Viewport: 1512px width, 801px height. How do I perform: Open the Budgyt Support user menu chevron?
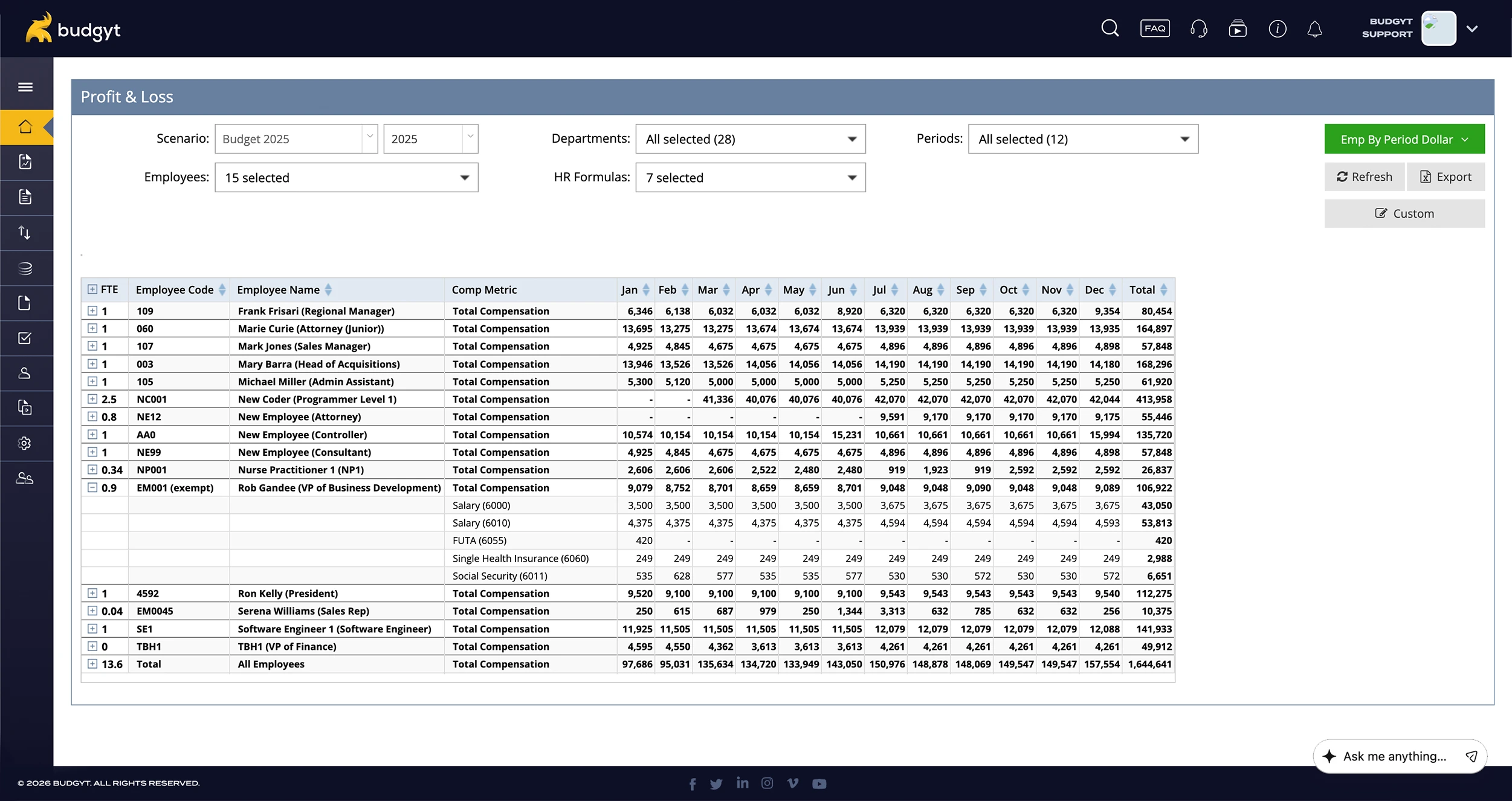click(x=1472, y=28)
